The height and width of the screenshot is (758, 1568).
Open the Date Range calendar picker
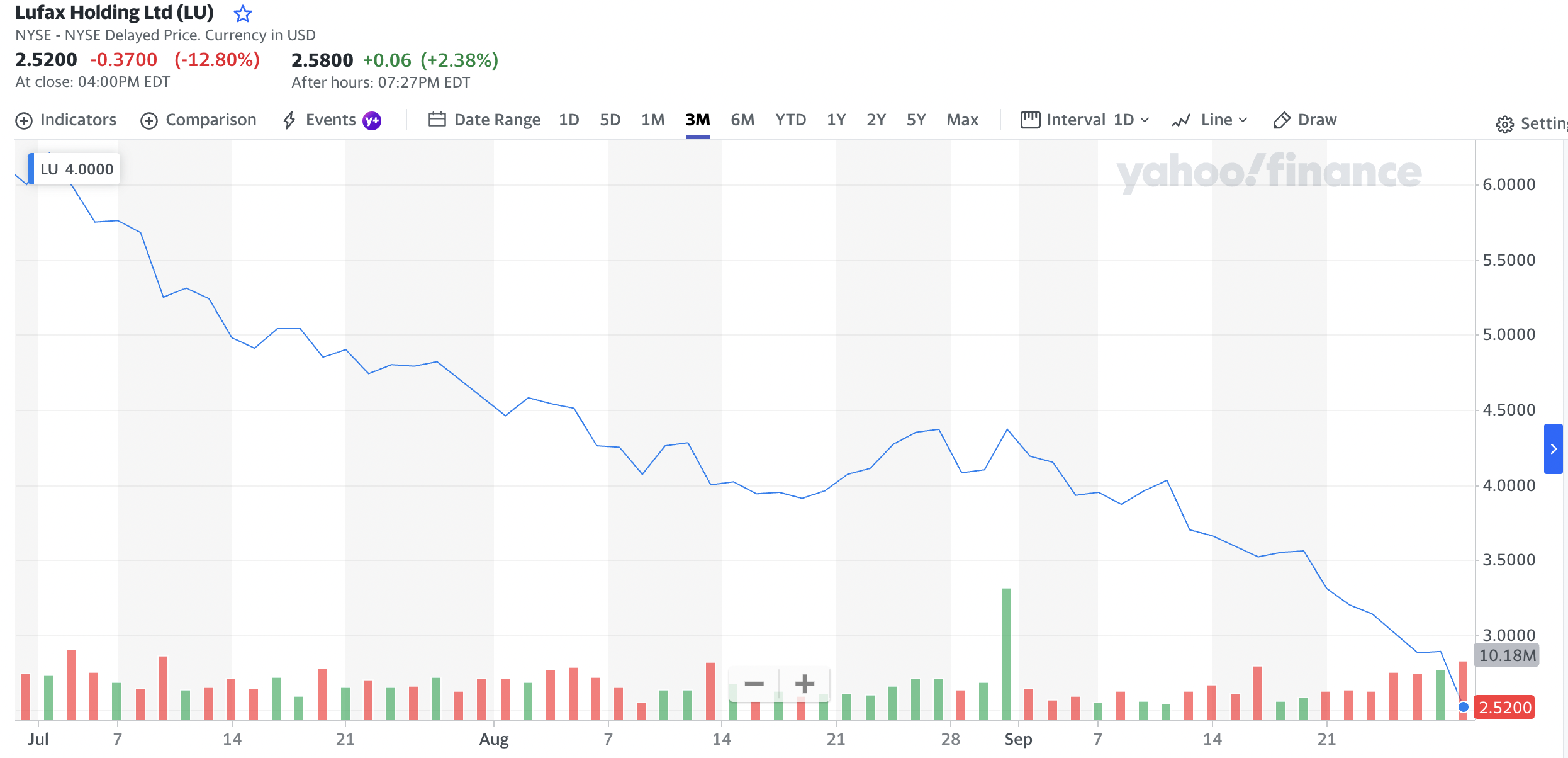437,120
